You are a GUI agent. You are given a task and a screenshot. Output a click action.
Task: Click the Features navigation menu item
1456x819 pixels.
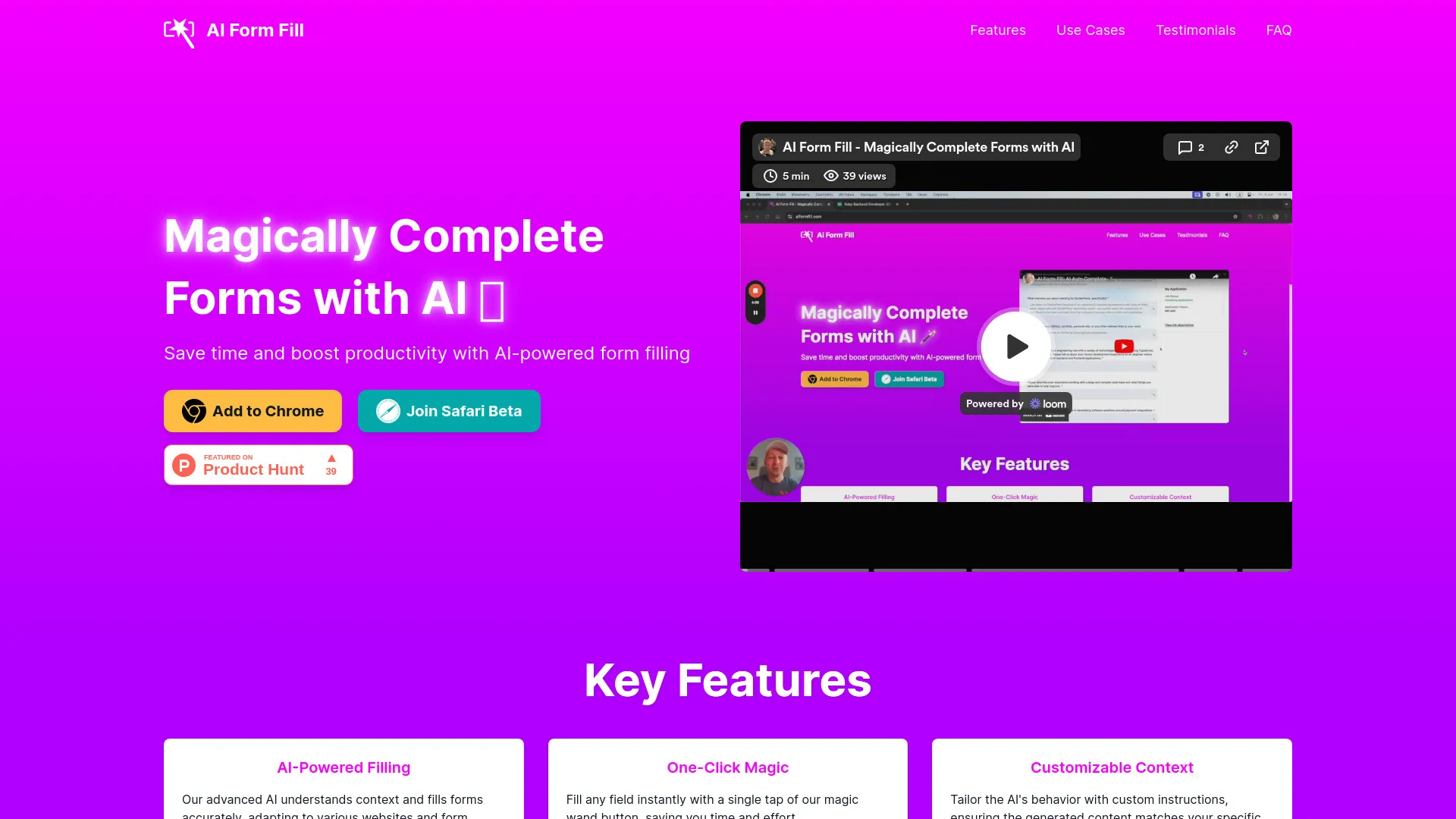(x=998, y=30)
